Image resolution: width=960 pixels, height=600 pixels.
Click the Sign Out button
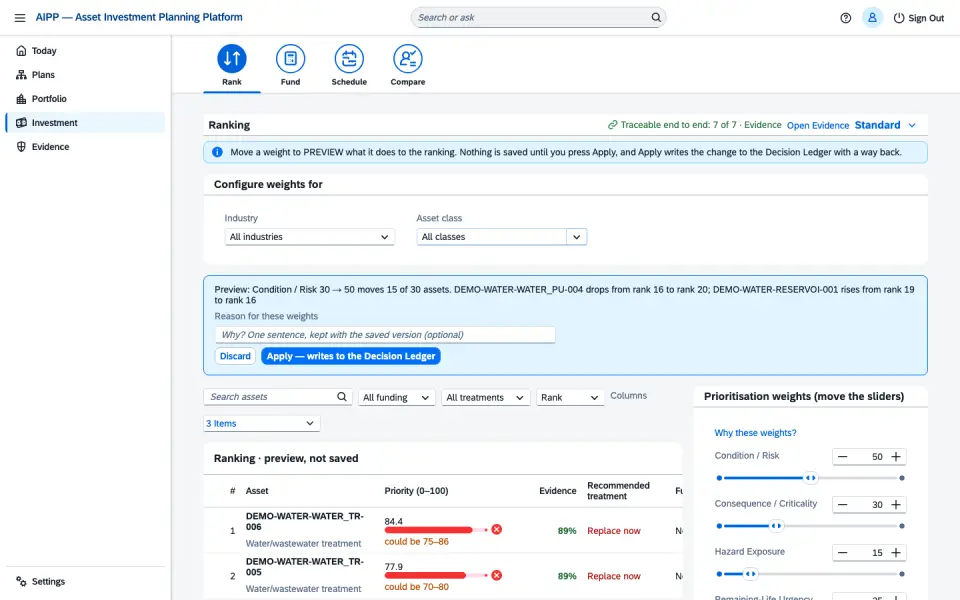(x=919, y=18)
